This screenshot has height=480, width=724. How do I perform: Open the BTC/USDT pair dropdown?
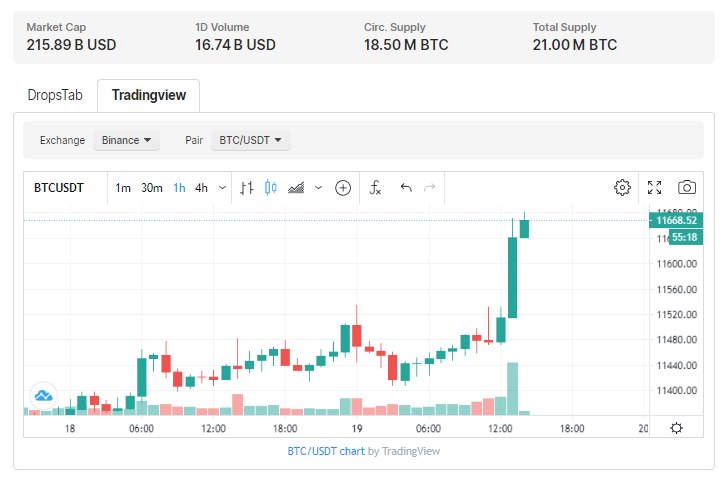tap(250, 140)
